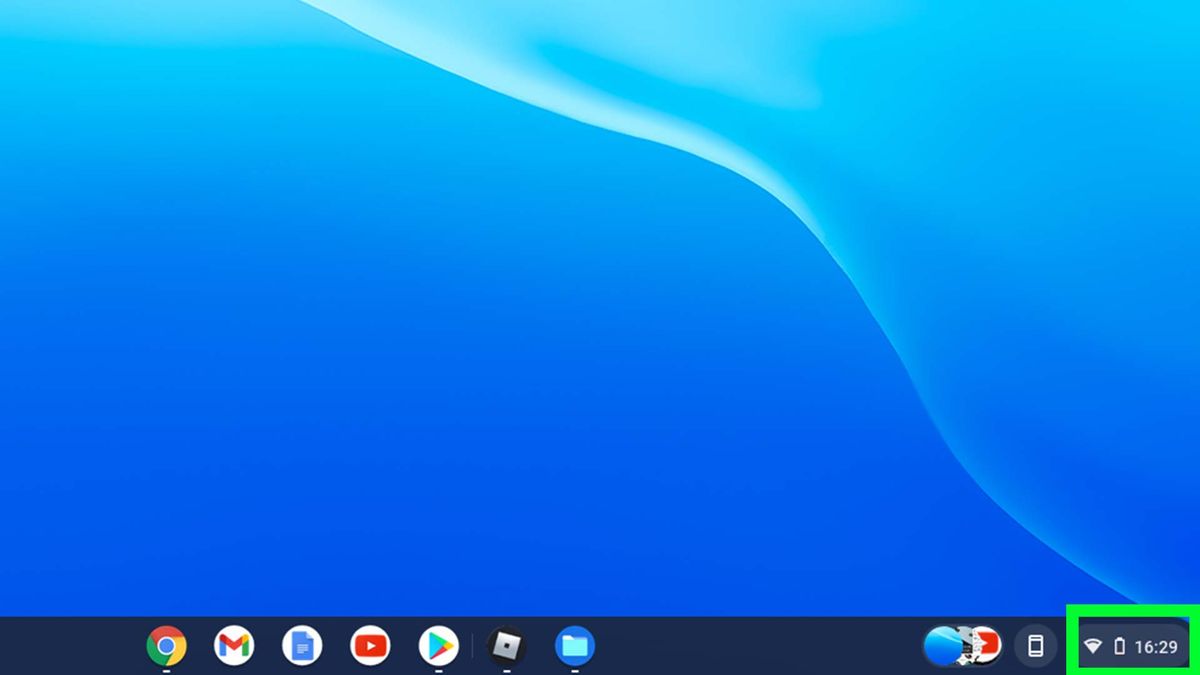Open the Files app
Screen dimensions: 1200x675
tap(573, 645)
